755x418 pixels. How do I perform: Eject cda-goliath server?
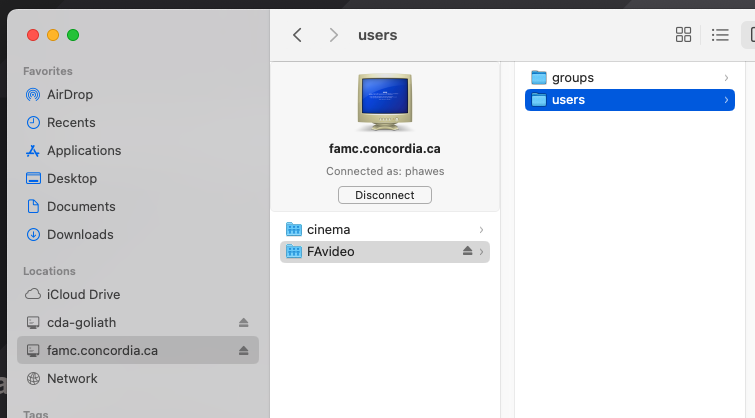coord(244,323)
